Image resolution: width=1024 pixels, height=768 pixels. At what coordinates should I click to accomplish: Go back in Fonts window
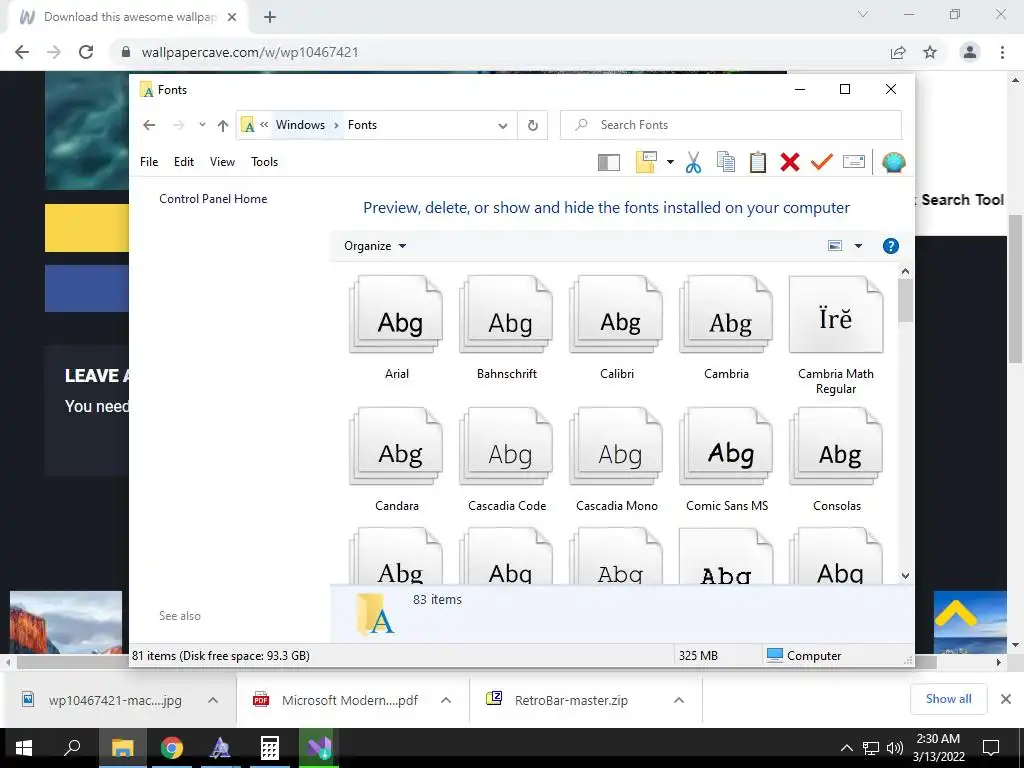pyautogui.click(x=149, y=125)
